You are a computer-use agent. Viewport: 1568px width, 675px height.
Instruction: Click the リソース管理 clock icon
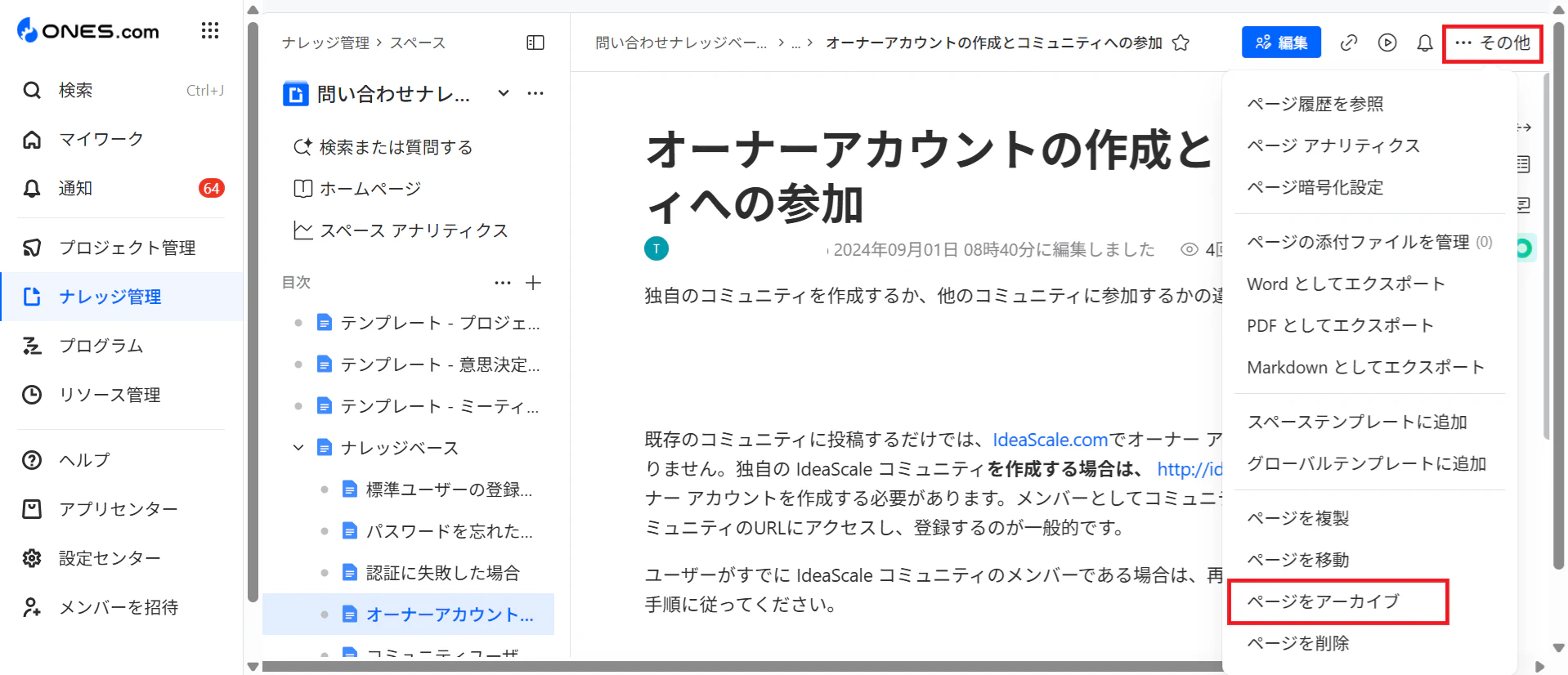(32, 395)
